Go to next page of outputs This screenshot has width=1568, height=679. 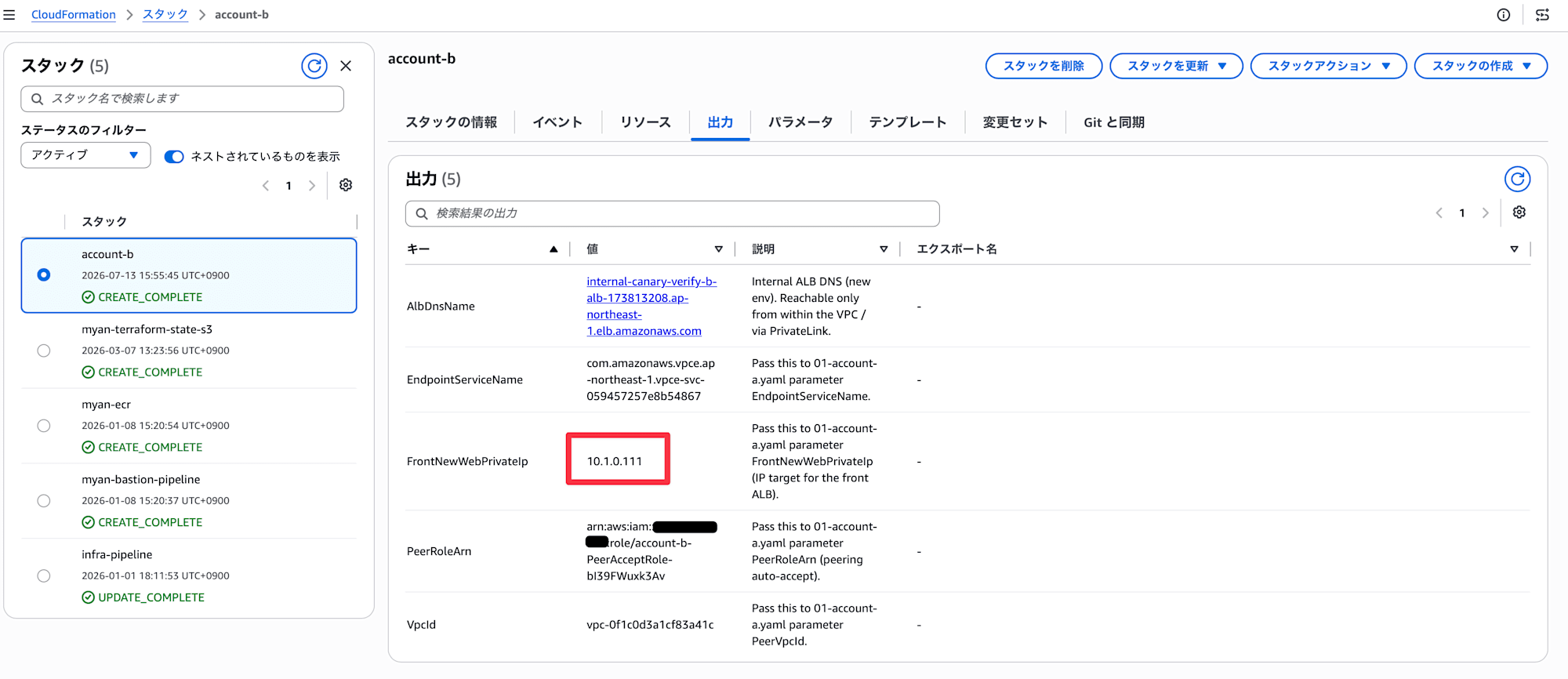pyautogui.click(x=1485, y=213)
